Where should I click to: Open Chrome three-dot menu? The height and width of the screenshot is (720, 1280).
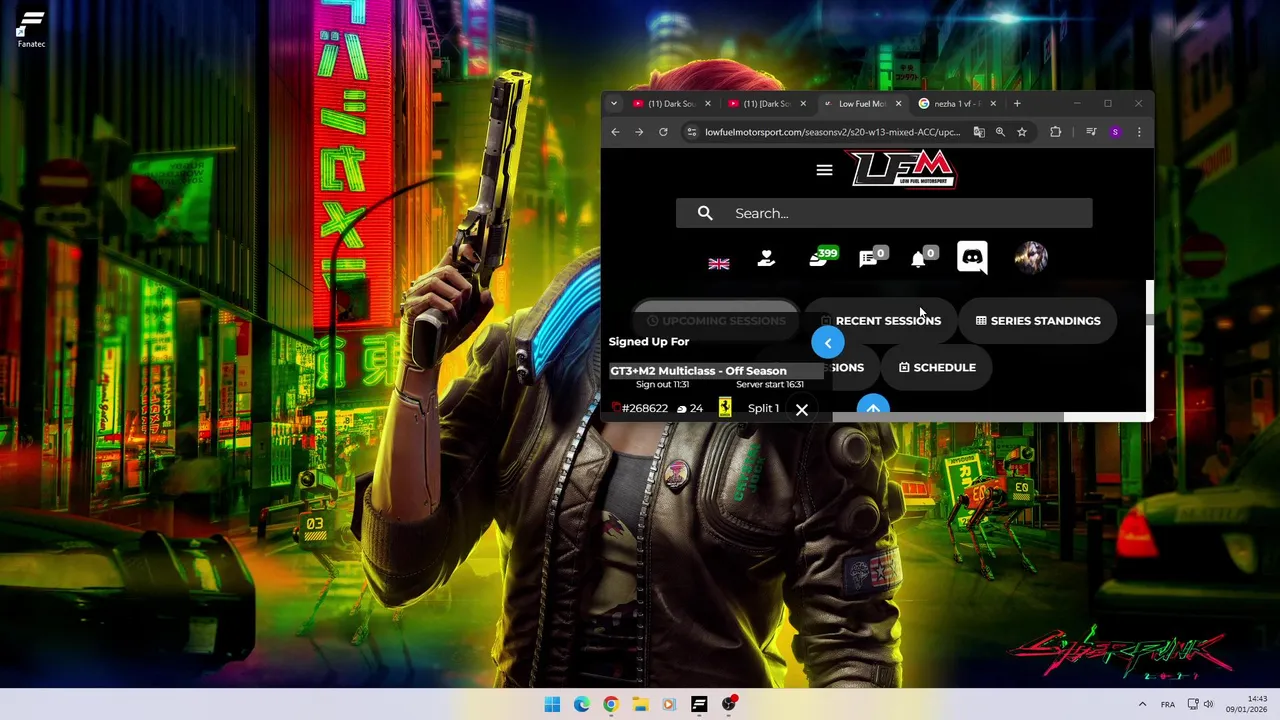(x=1139, y=132)
